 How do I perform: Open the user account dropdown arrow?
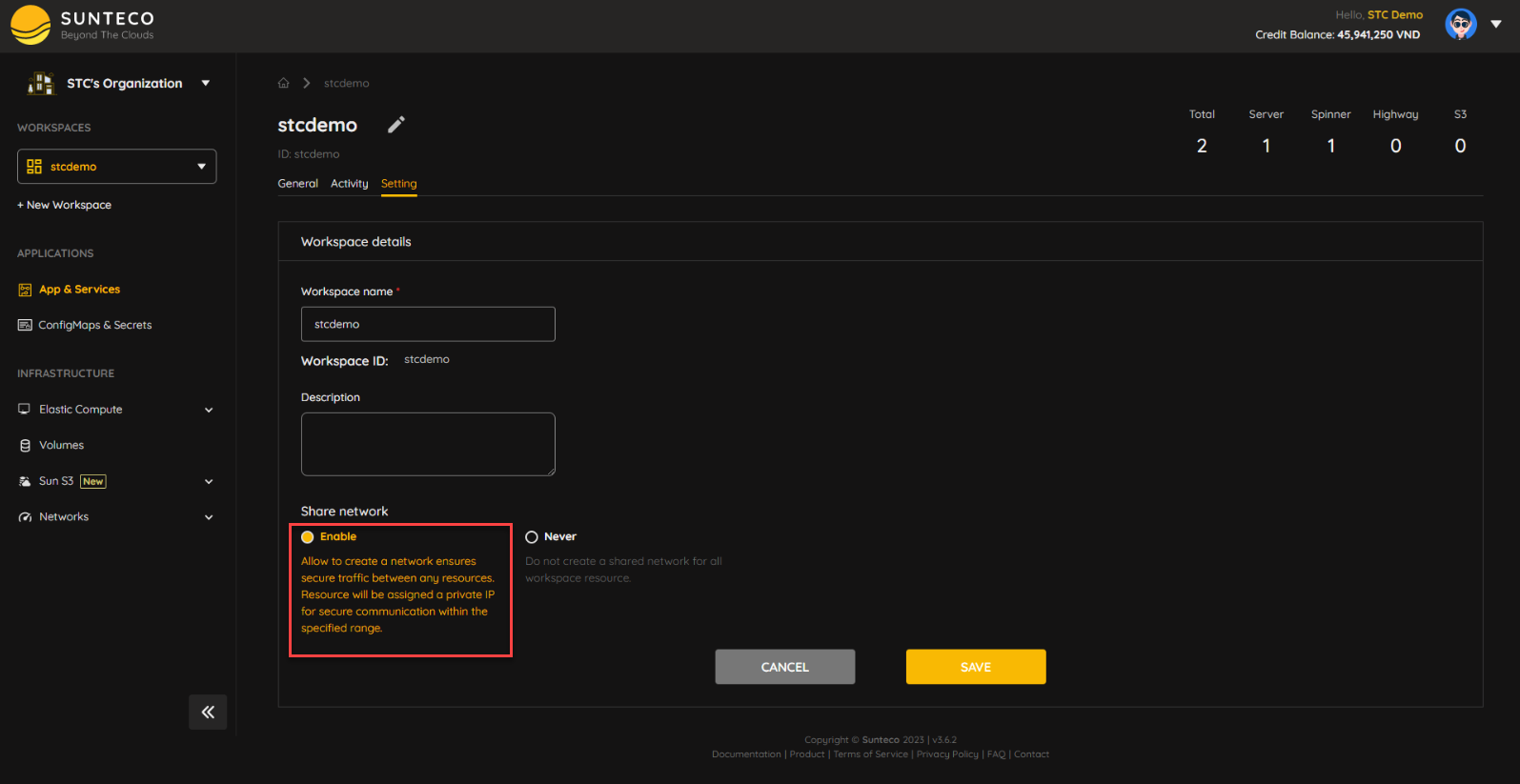[1496, 25]
